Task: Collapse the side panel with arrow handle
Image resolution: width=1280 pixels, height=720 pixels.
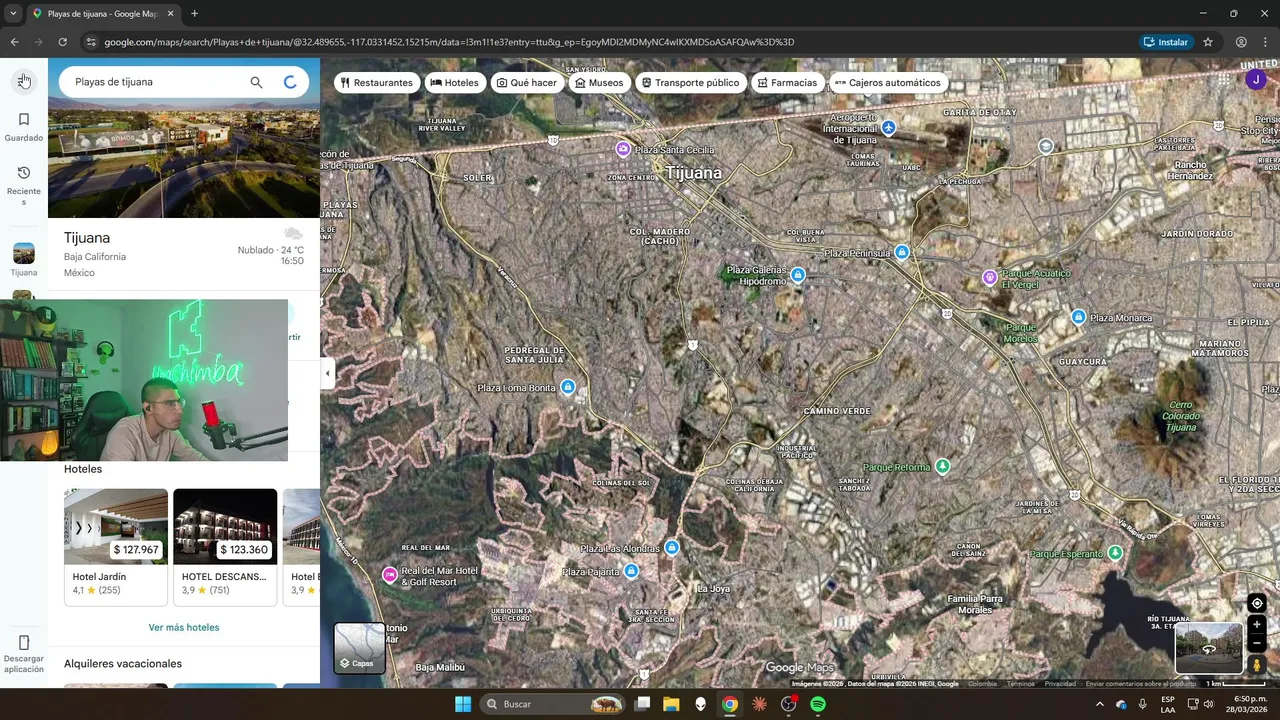Action: (327, 374)
